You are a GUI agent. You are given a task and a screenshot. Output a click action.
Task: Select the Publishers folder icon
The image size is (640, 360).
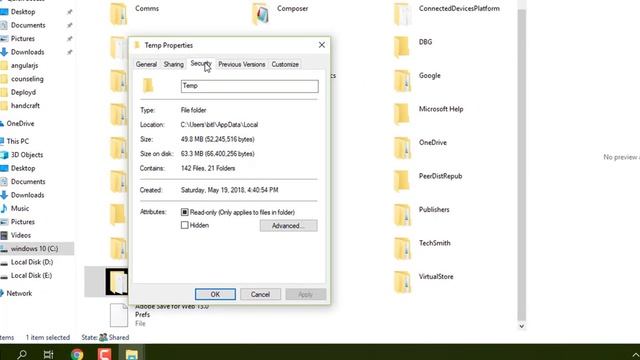402,214
